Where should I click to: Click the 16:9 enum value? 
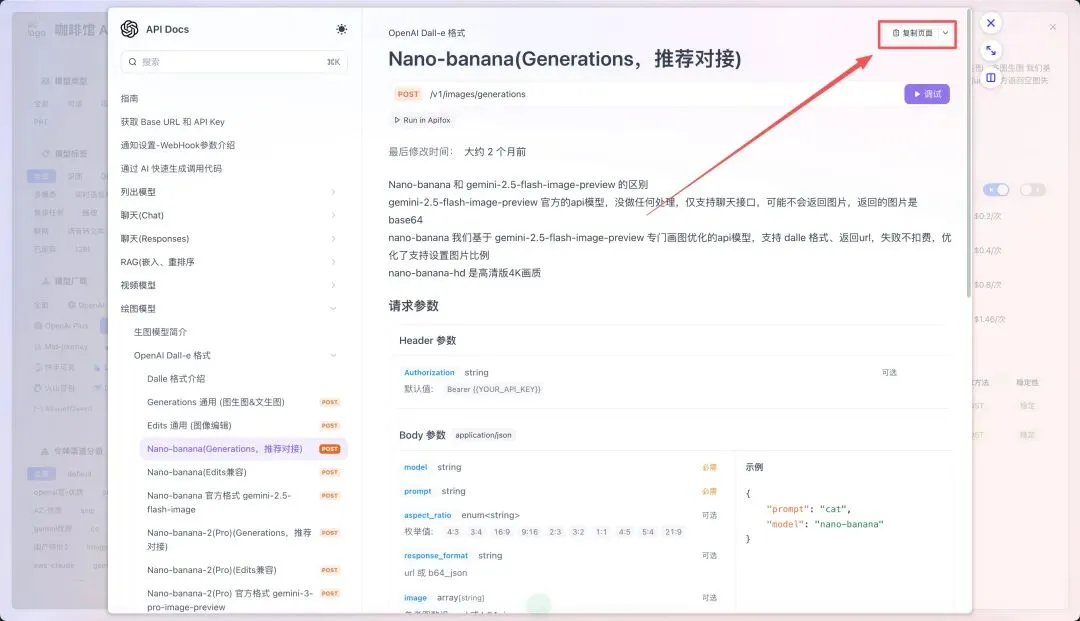(502, 532)
